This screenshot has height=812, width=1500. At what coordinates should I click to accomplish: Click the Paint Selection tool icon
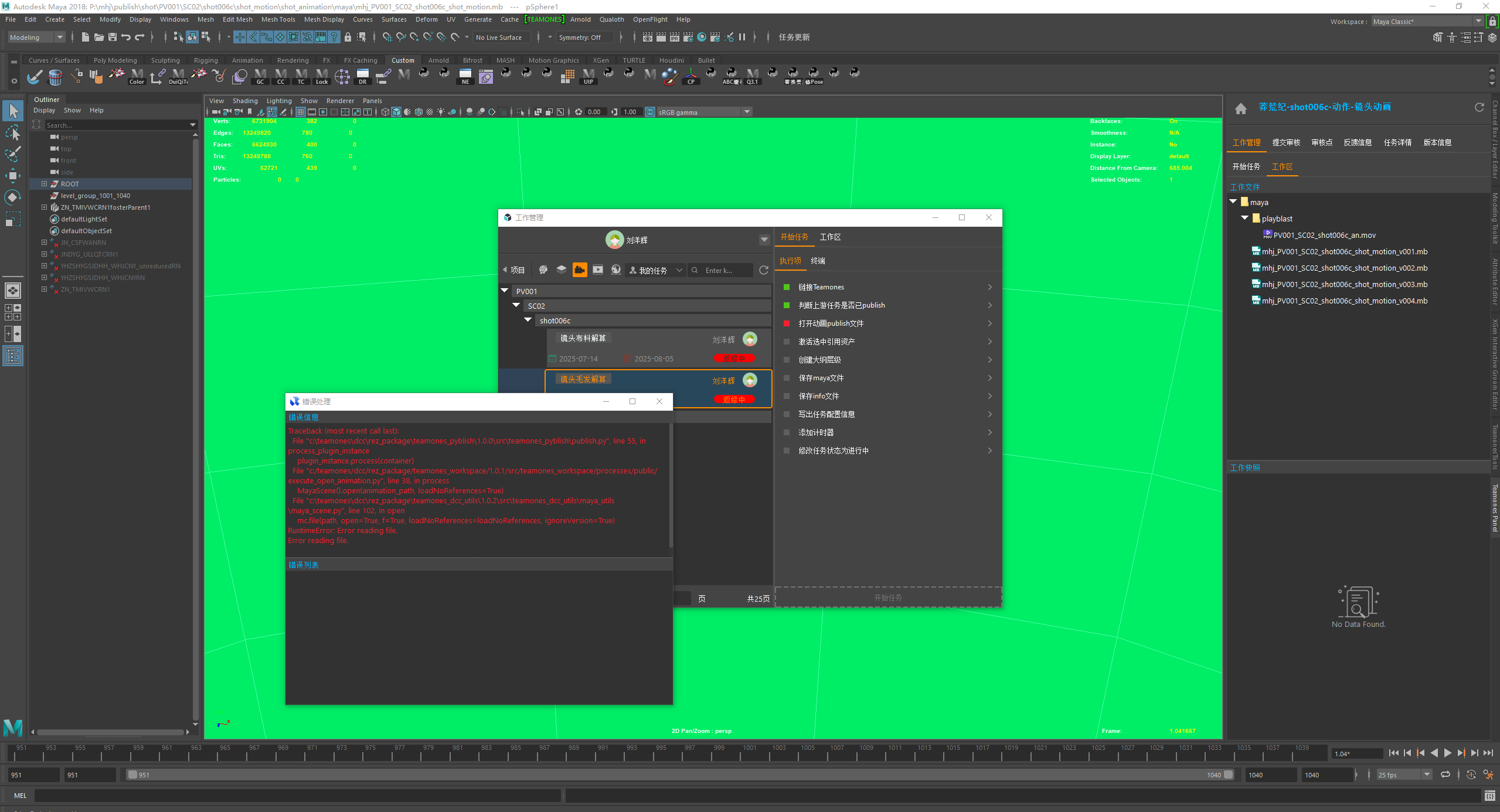point(13,154)
